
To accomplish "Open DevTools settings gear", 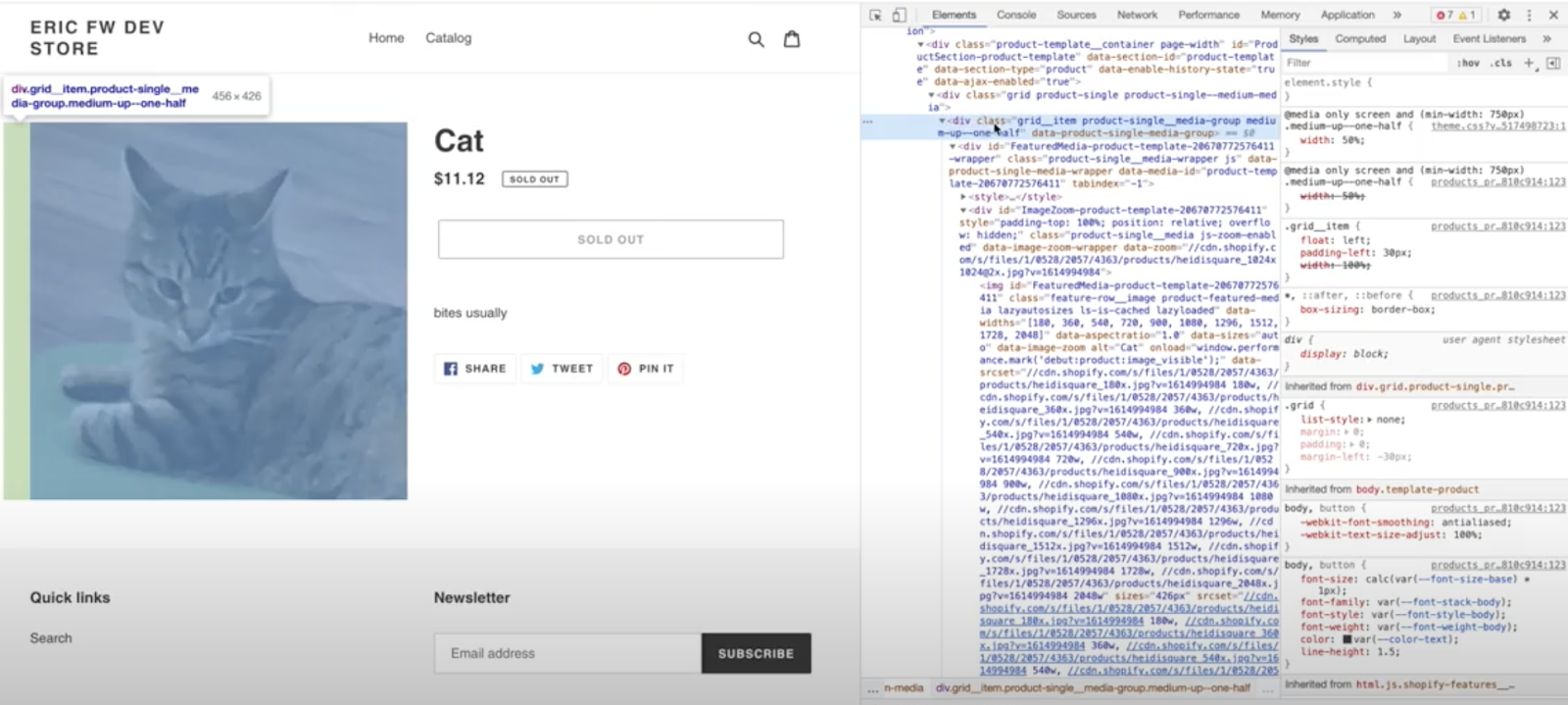I will click(x=1504, y=15).
